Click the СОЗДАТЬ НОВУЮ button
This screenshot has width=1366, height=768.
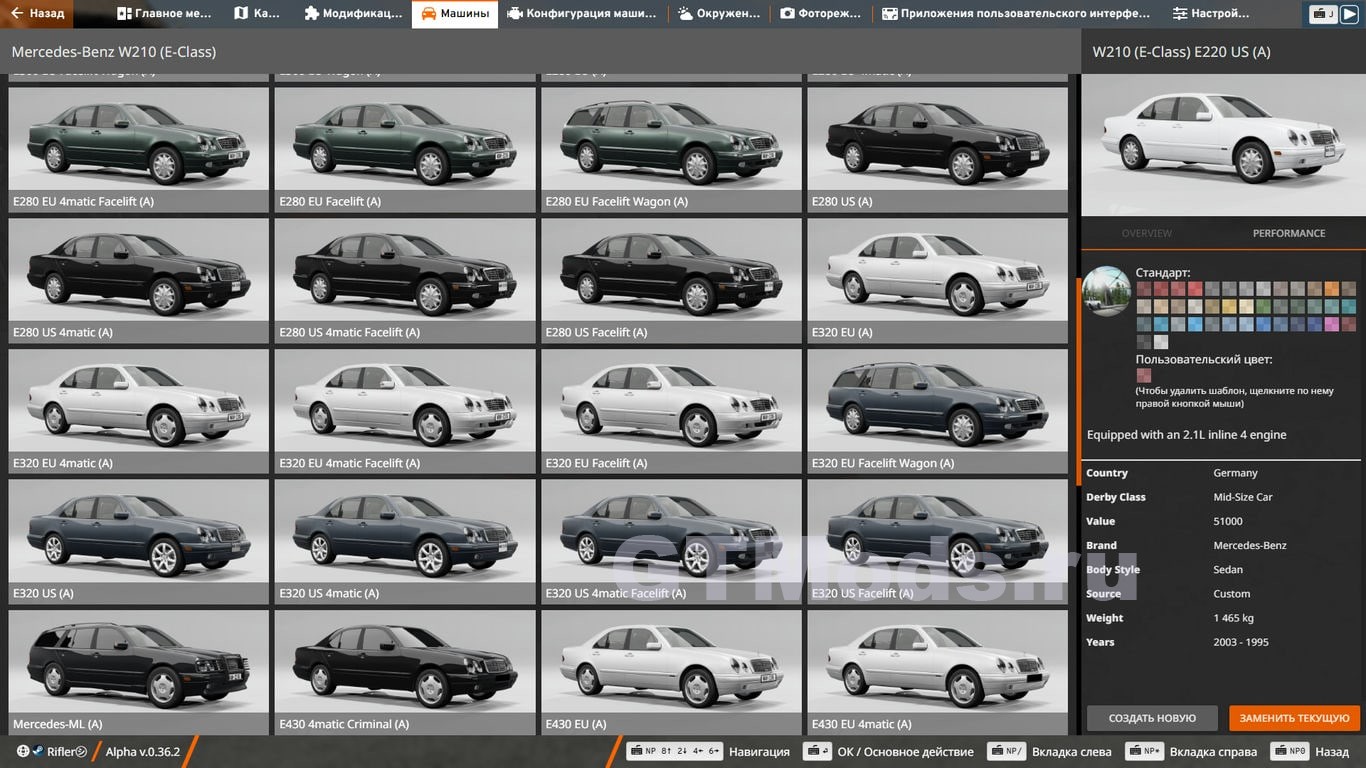pyautogui.click(x=1152, y=718)
